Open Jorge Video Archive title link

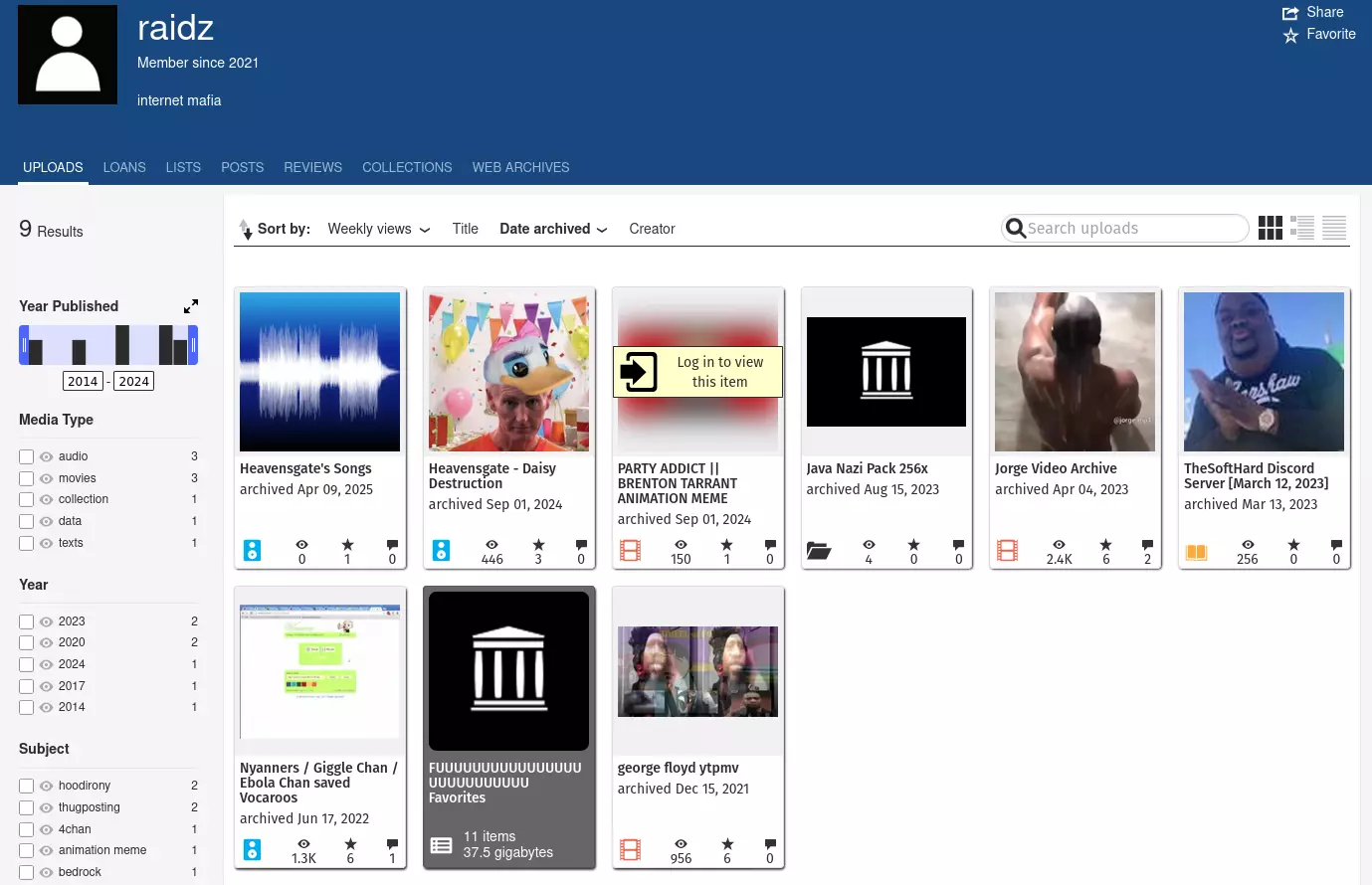(1056, 468)
